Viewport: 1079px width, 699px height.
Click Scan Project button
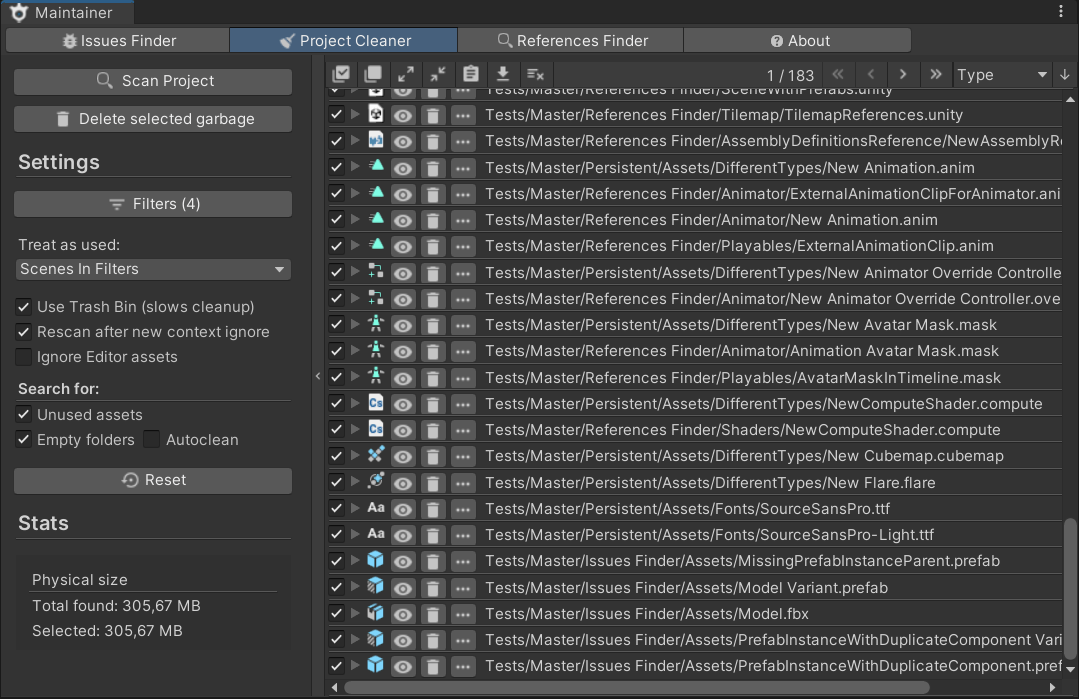pos(153,81)
